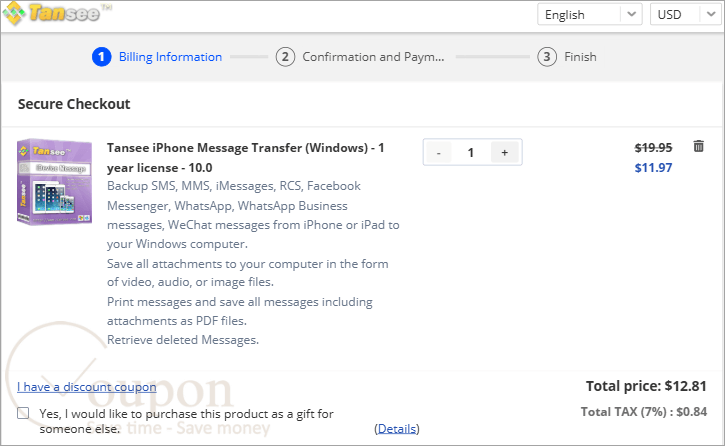Click the original price $19.95
The height and width of the screenshot is (446, 725).
[653, 148]
